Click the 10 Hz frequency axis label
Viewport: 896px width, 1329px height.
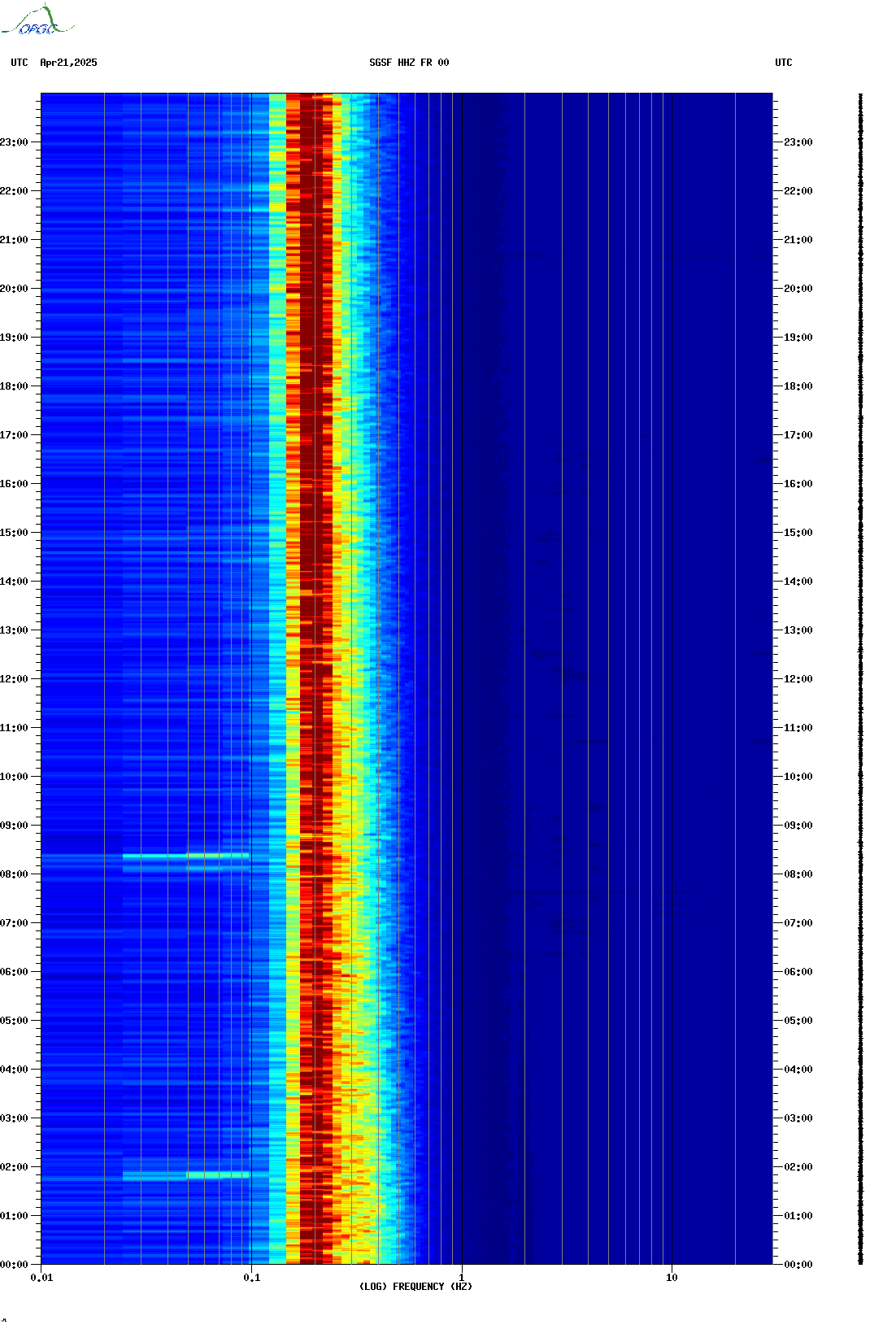pyautogui.click(x=672, y=1278)
